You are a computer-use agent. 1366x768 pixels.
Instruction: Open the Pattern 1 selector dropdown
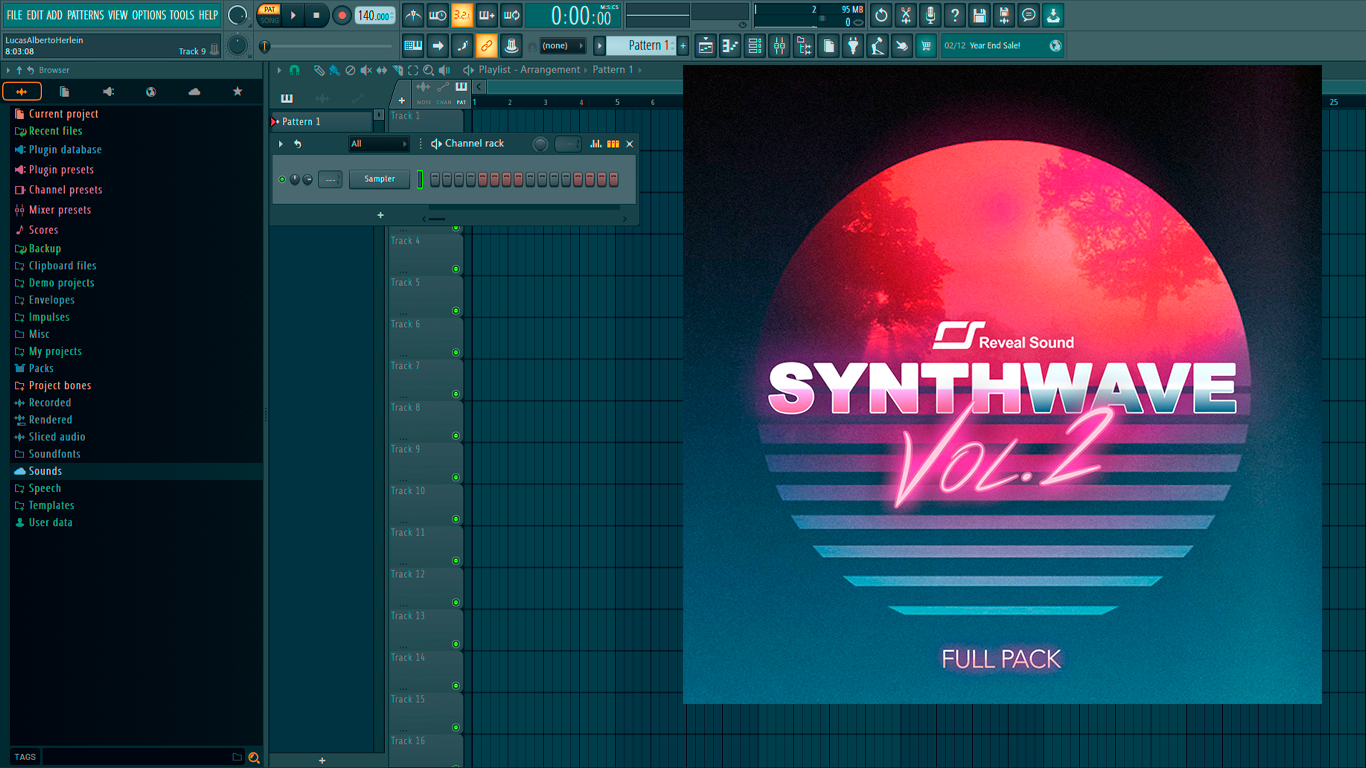pos(641,45)
